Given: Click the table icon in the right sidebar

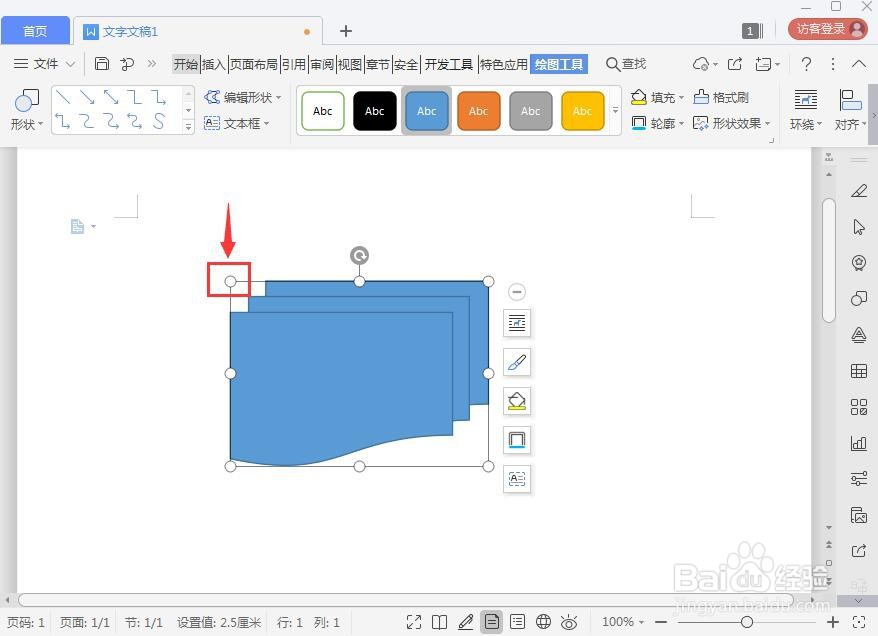Looking at the screenshot, I should 859,370.
